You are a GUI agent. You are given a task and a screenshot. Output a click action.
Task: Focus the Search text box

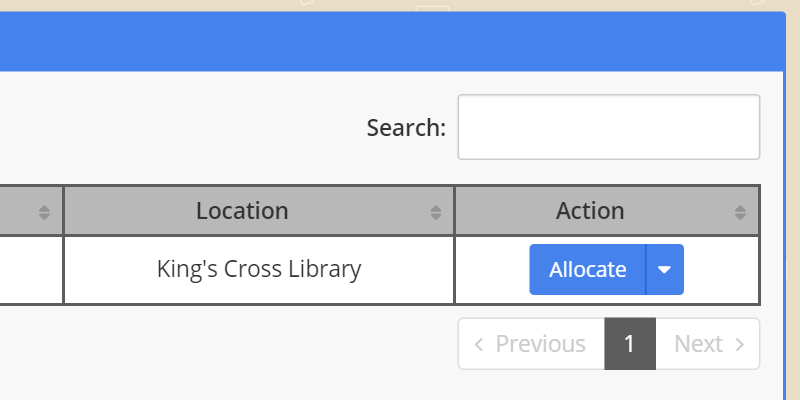click(x=608, y=127)
